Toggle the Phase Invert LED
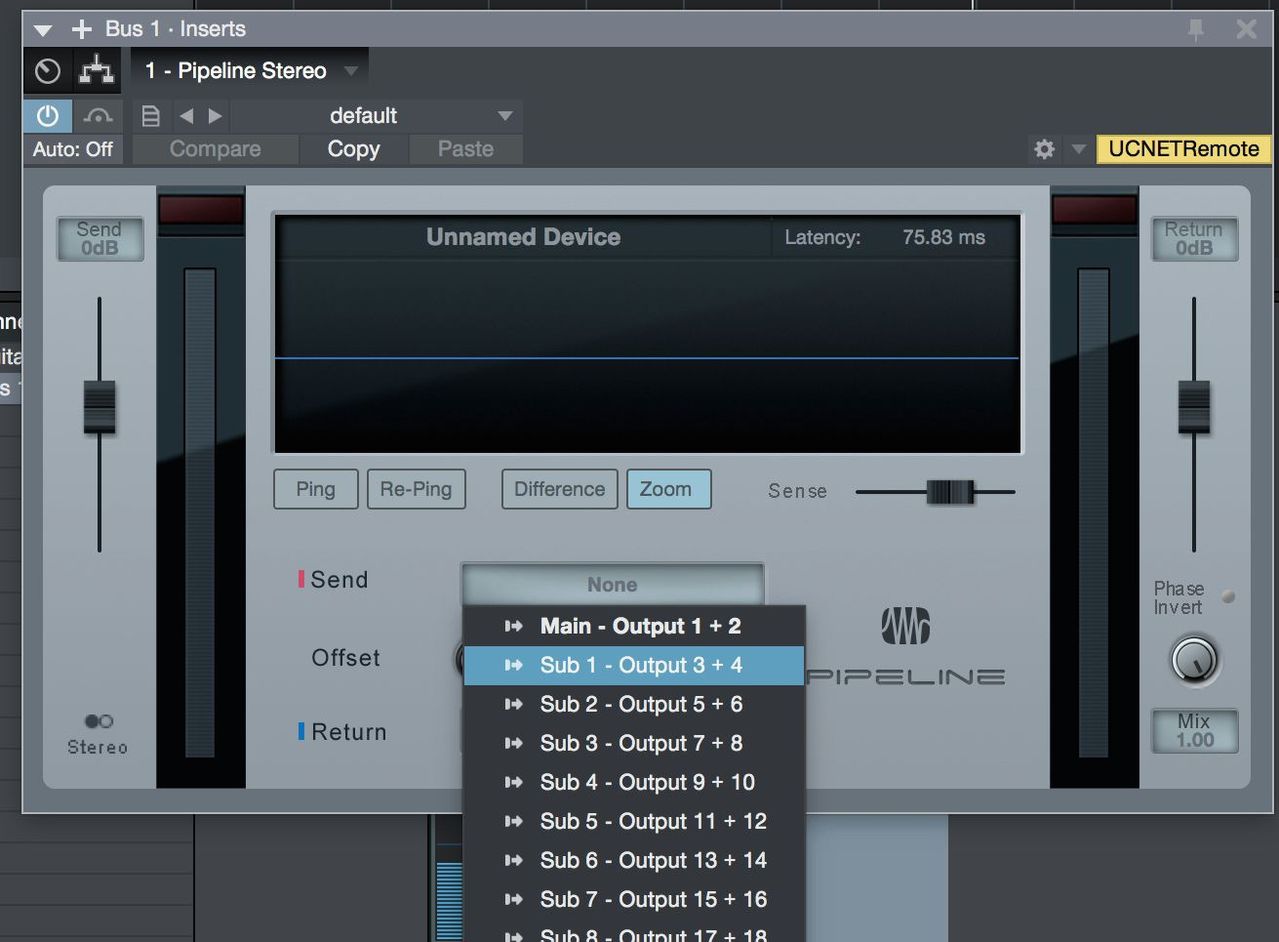 [x=1228, y=597]
